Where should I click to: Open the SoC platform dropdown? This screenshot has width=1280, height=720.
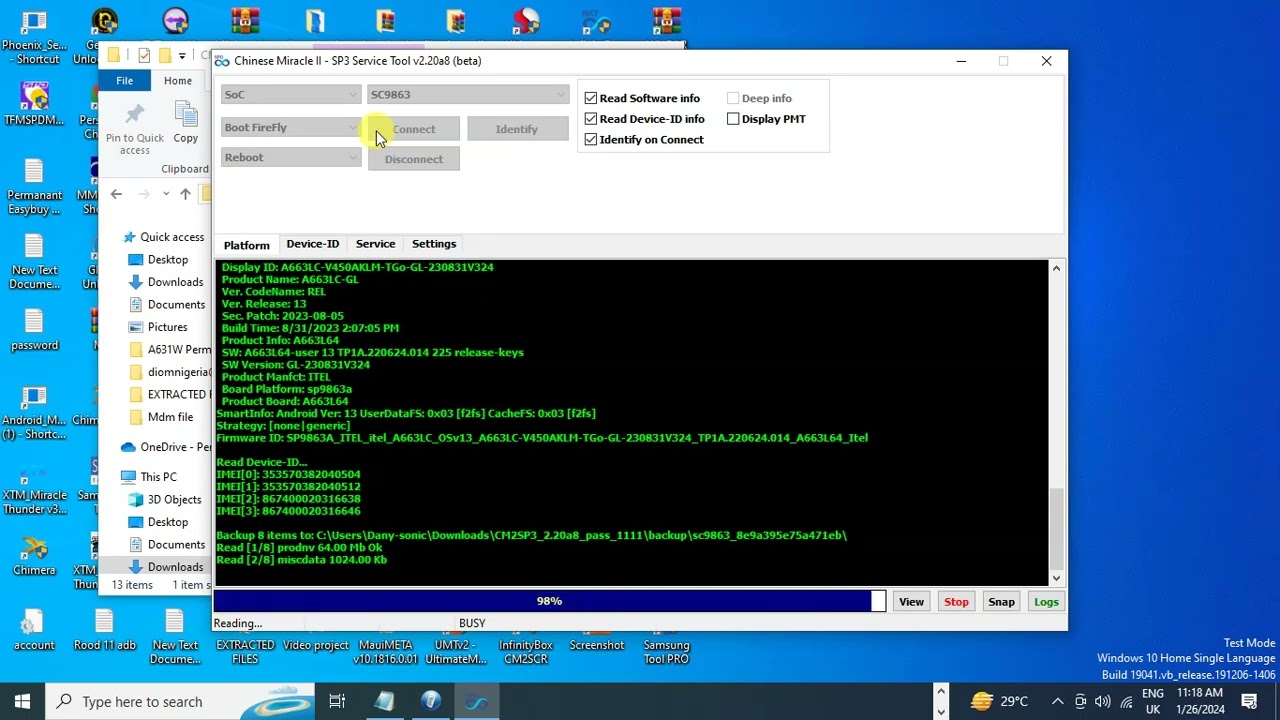290,94
